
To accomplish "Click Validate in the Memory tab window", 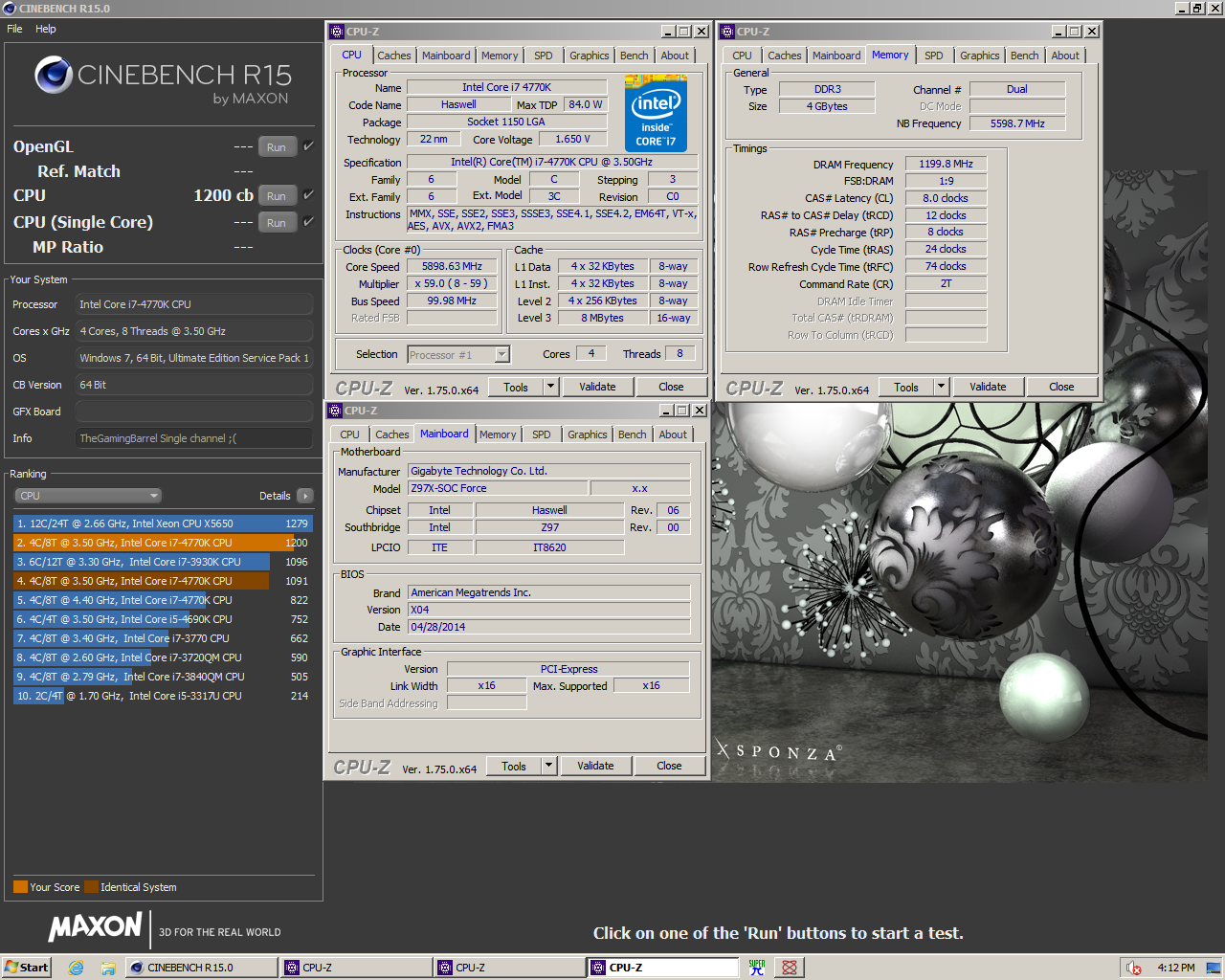I will 988,387.
